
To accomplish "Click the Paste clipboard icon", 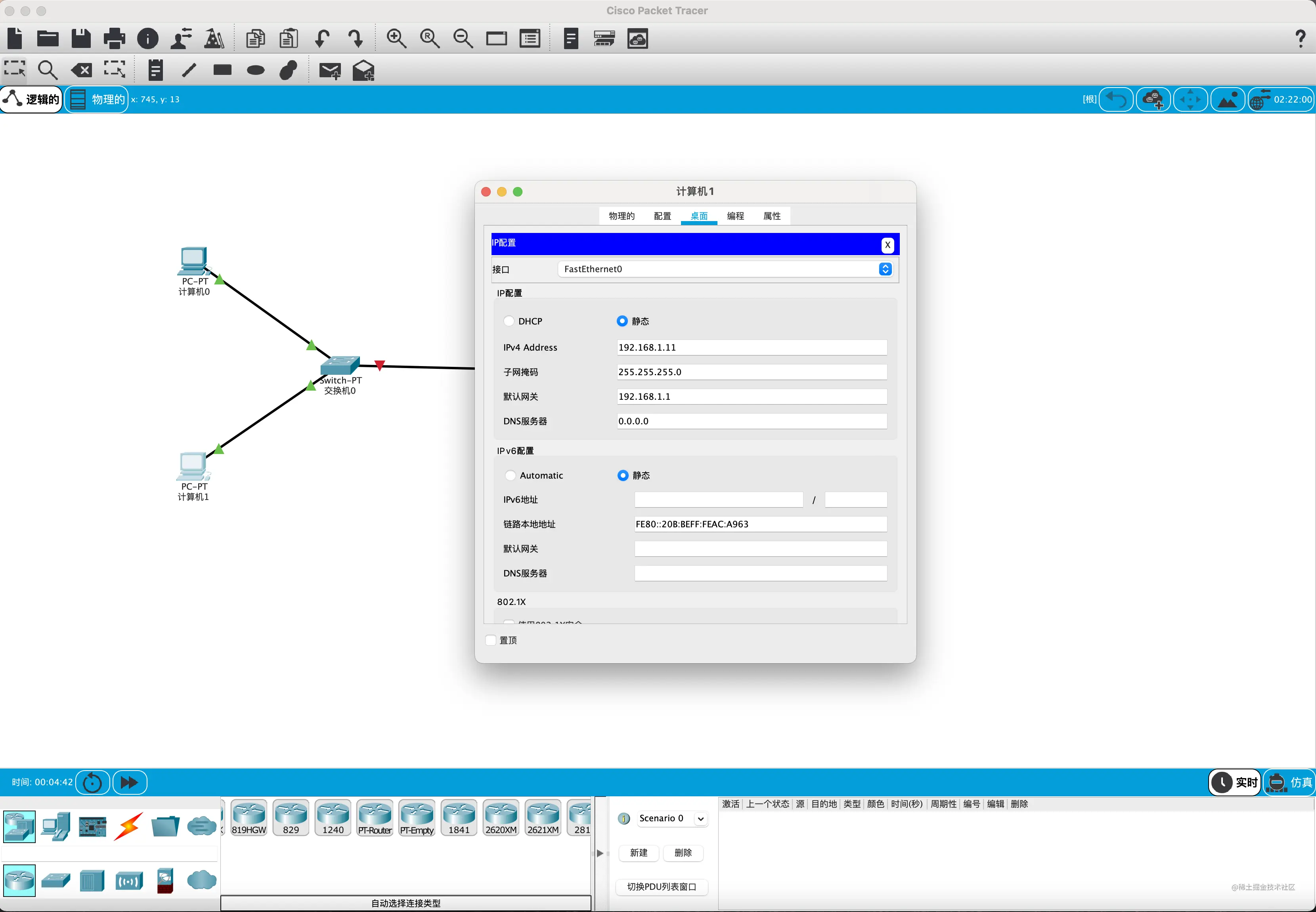I will 289,38.
